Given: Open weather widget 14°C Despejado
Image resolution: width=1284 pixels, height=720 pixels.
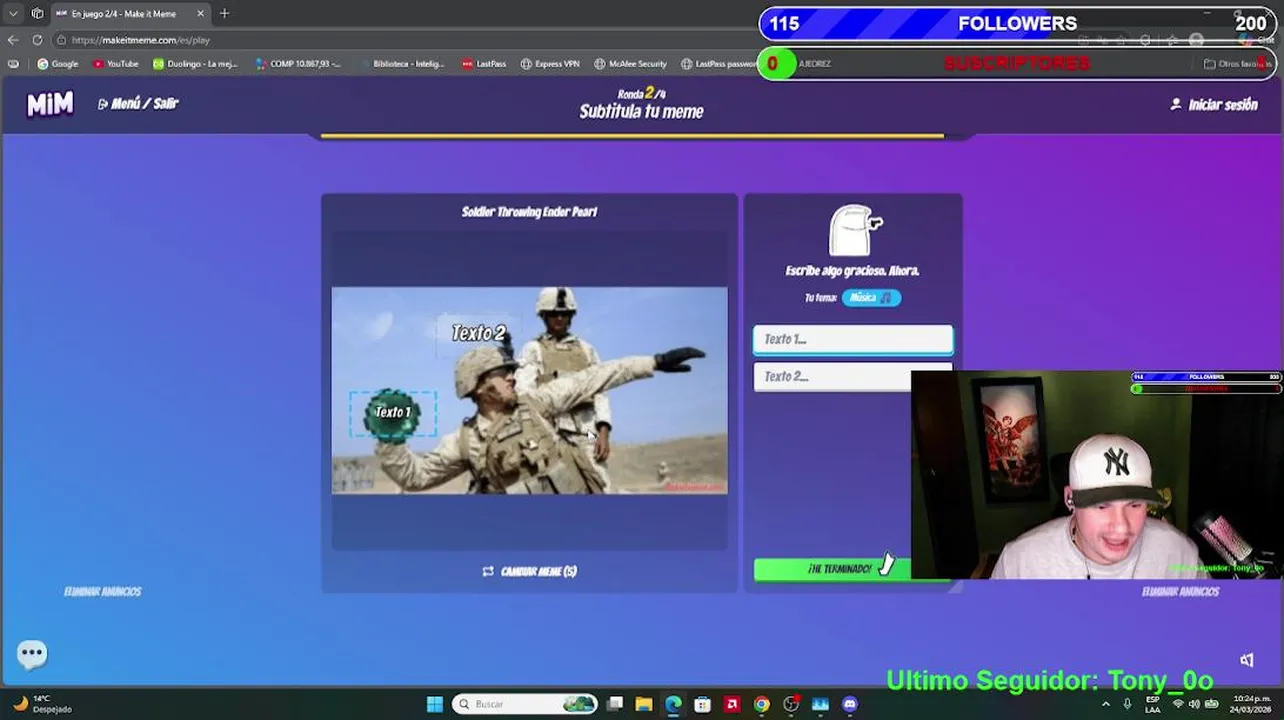Looking at the screenshot, I should click(x=42, y=704).
